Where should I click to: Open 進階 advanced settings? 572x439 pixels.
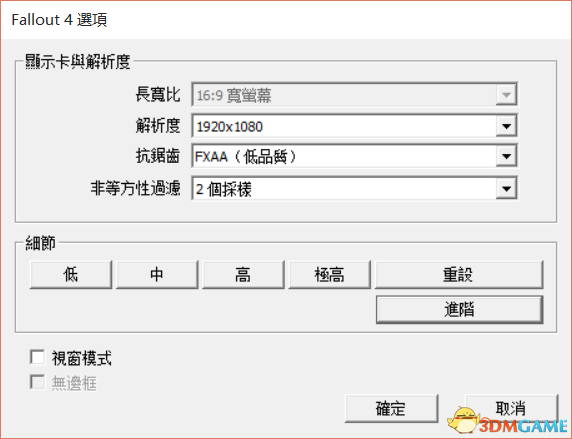[460, 309]
